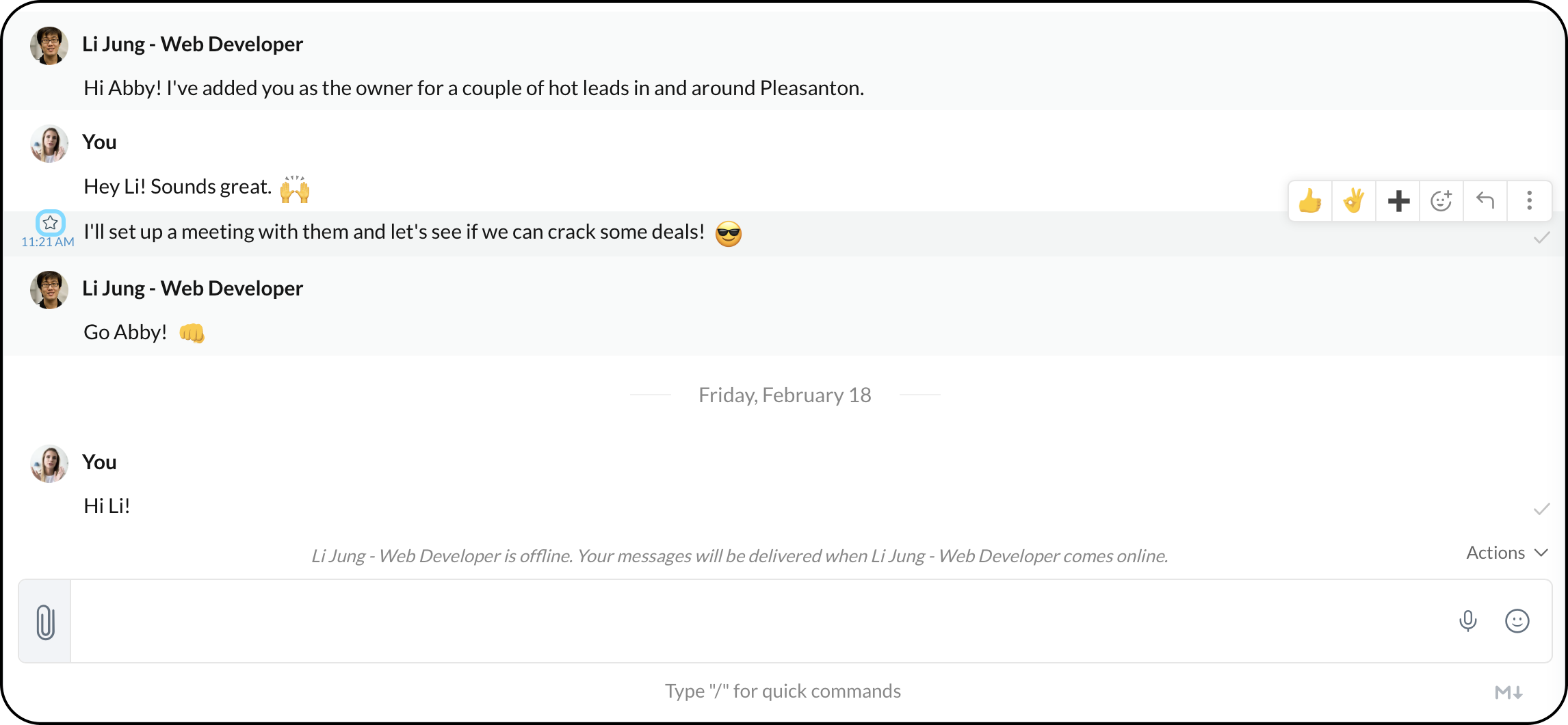Open the add reaction emoji picker
Screen dimensions: 1568x725
pyautogui.click(x=1441, y=201)
